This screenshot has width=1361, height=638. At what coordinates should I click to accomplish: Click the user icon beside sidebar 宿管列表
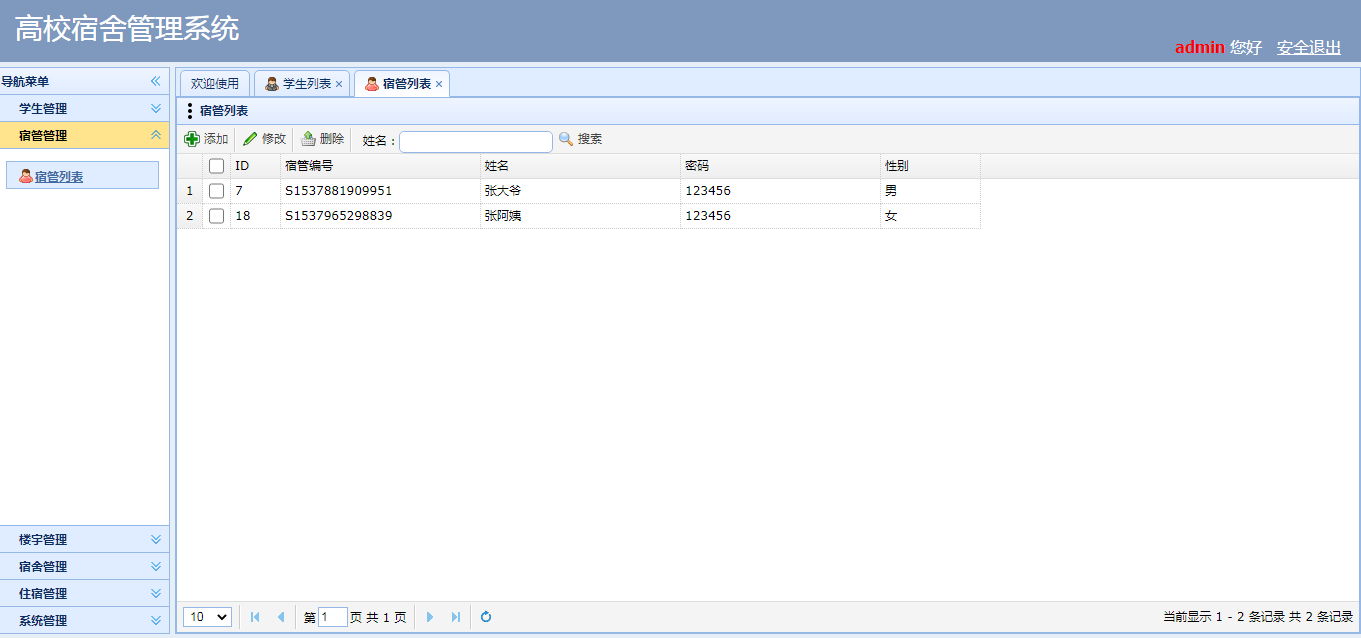click(26, 176)
